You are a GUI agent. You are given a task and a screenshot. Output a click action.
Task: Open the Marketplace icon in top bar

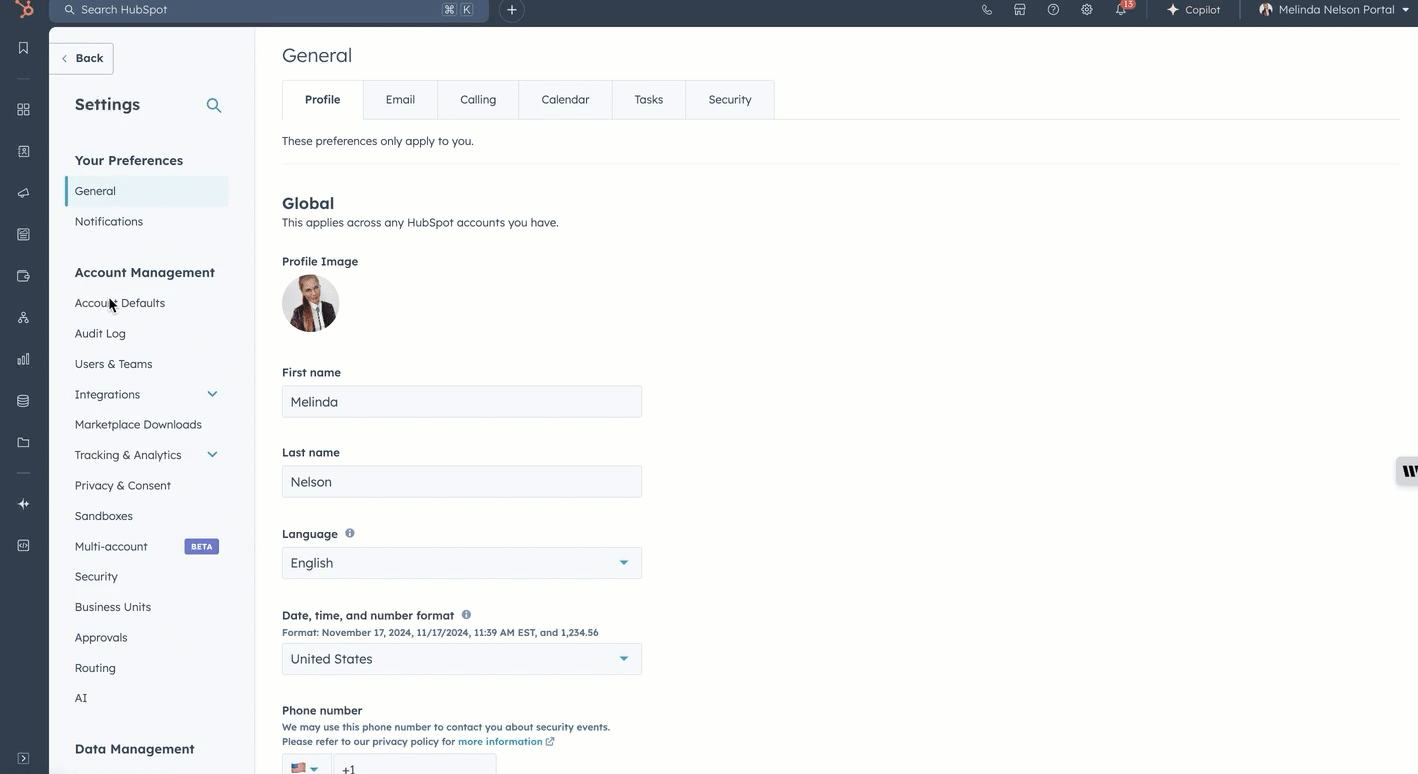[x=1019, y=10]
